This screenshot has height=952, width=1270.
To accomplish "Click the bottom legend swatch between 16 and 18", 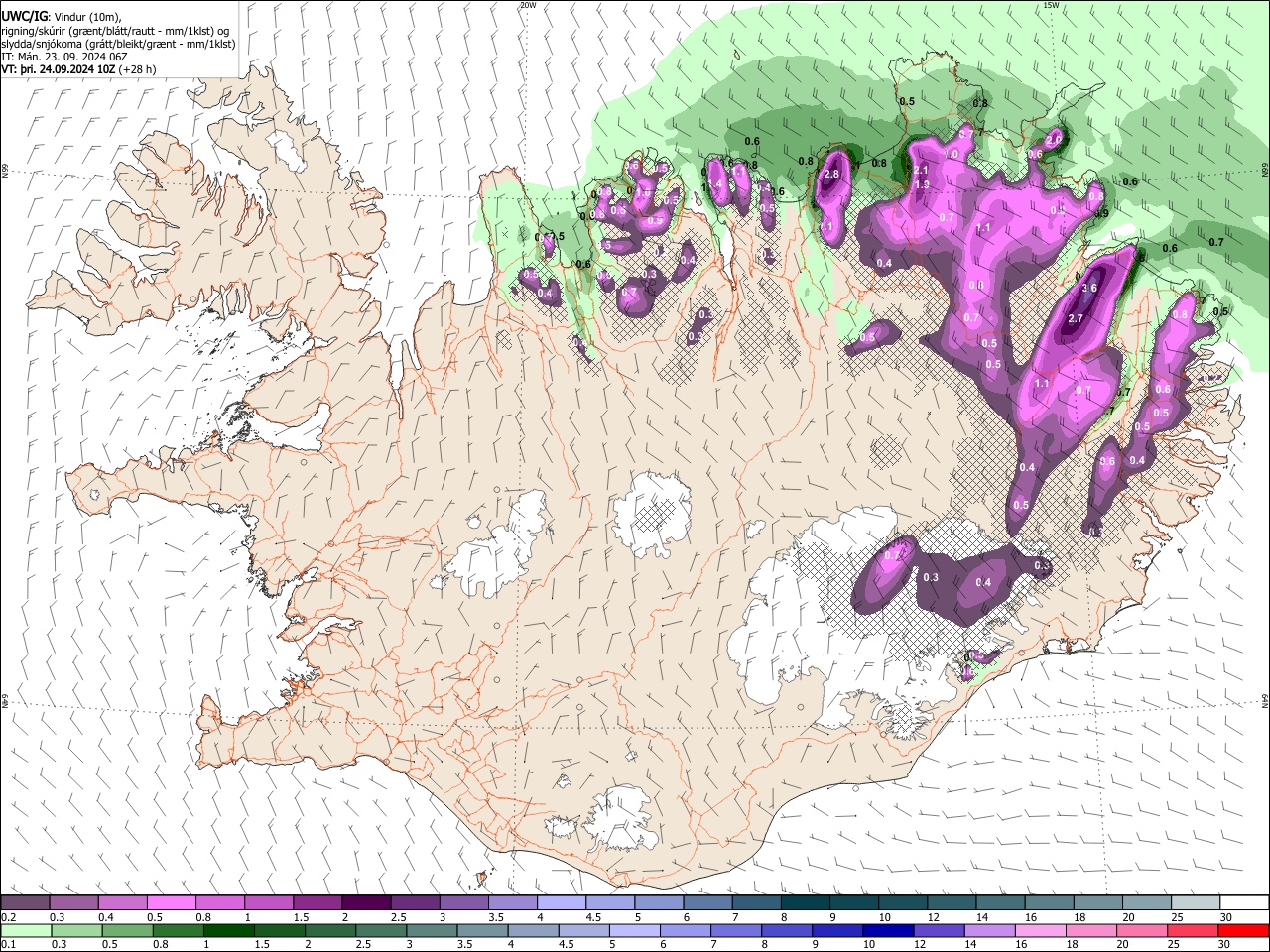I will click(1041, 931).
